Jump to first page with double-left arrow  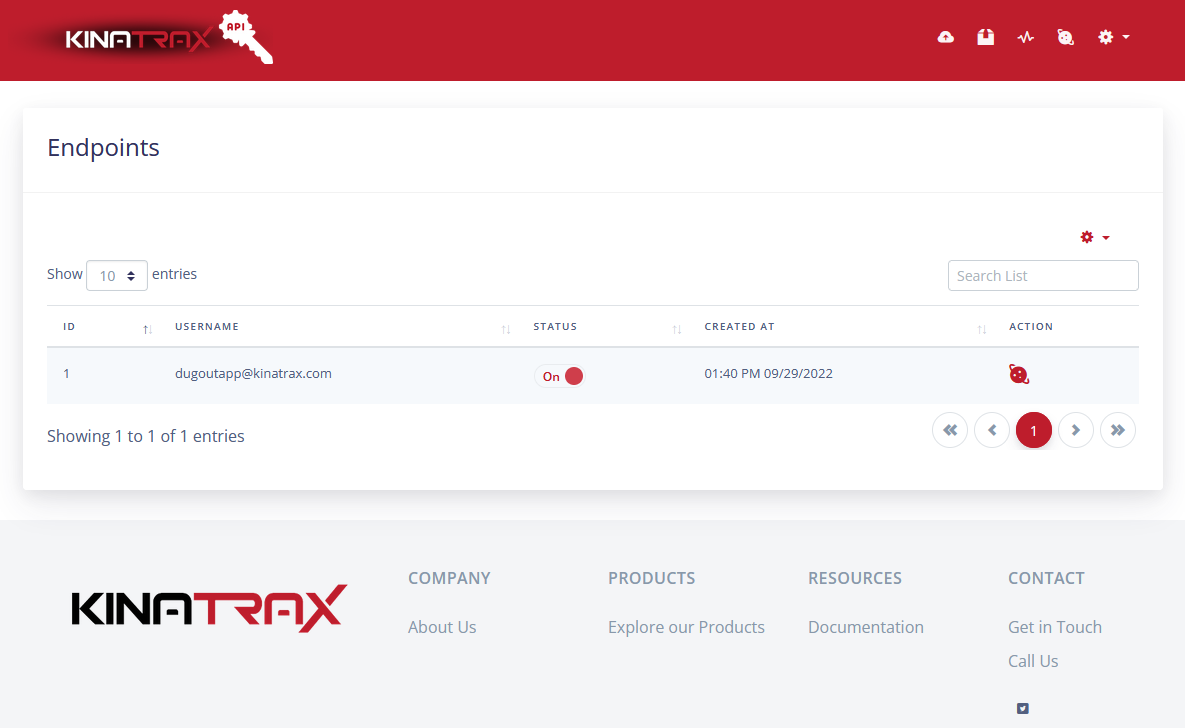[950, 430]
